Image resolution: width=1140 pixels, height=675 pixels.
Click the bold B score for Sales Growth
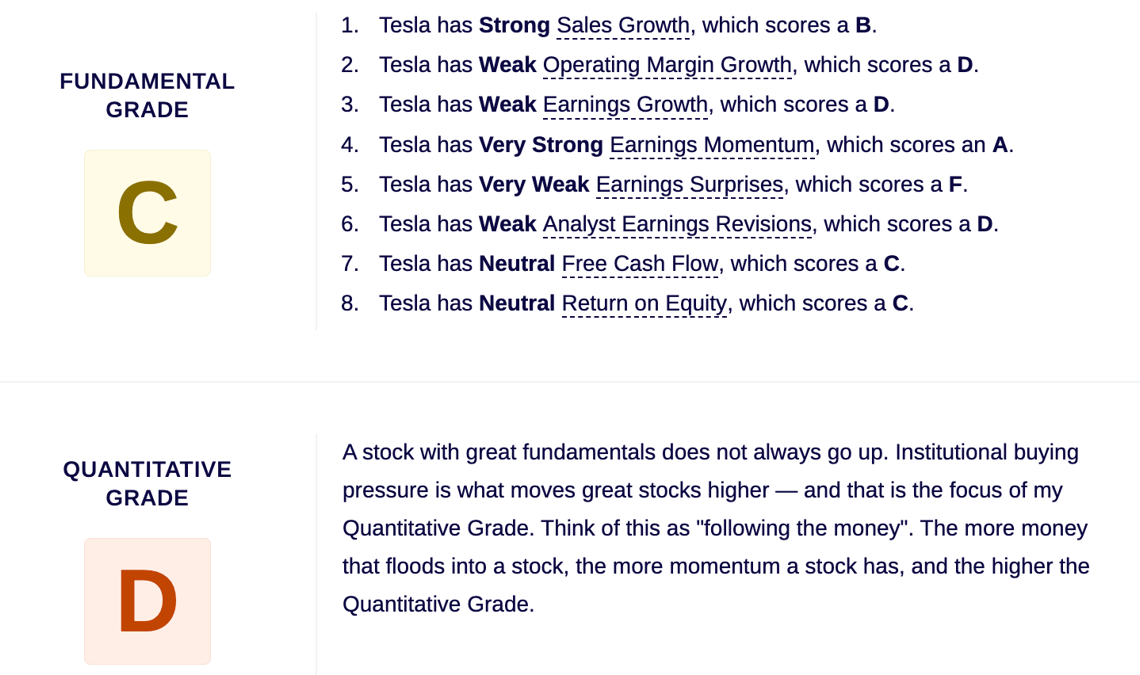click(863, 25)
